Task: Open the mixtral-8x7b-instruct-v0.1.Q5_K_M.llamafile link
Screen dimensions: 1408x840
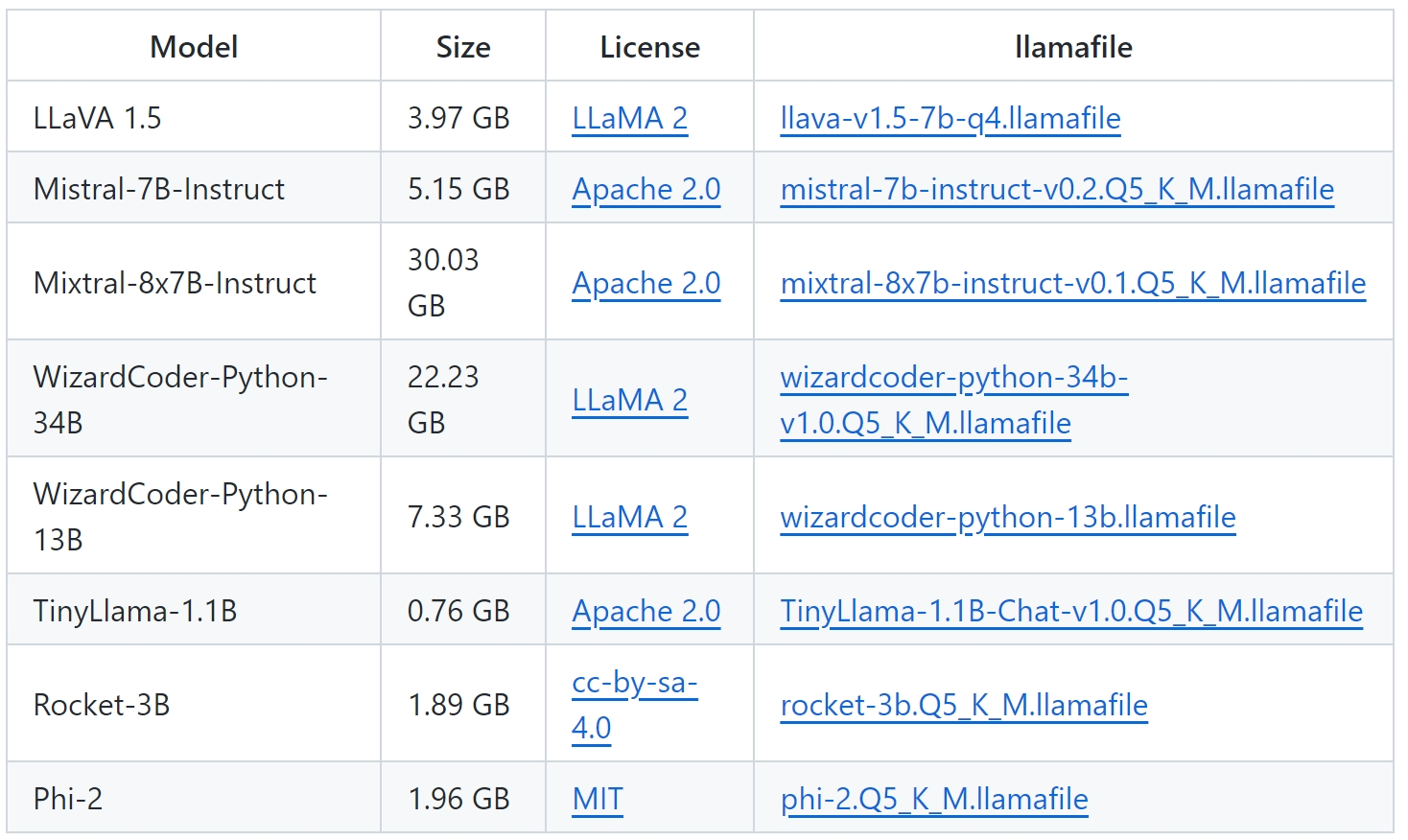Action: click(x=1073, y=283)
